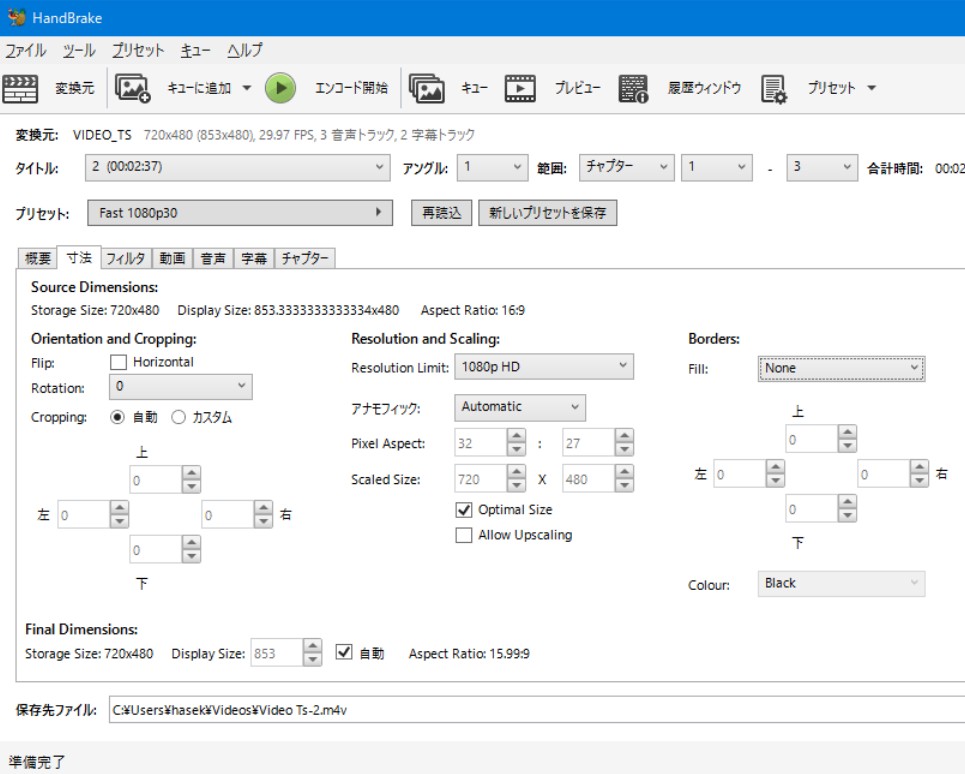Open アナモフィック Automatic dropdown
The width and height of the screenshot is (965, 774).
tap(520, 407)
